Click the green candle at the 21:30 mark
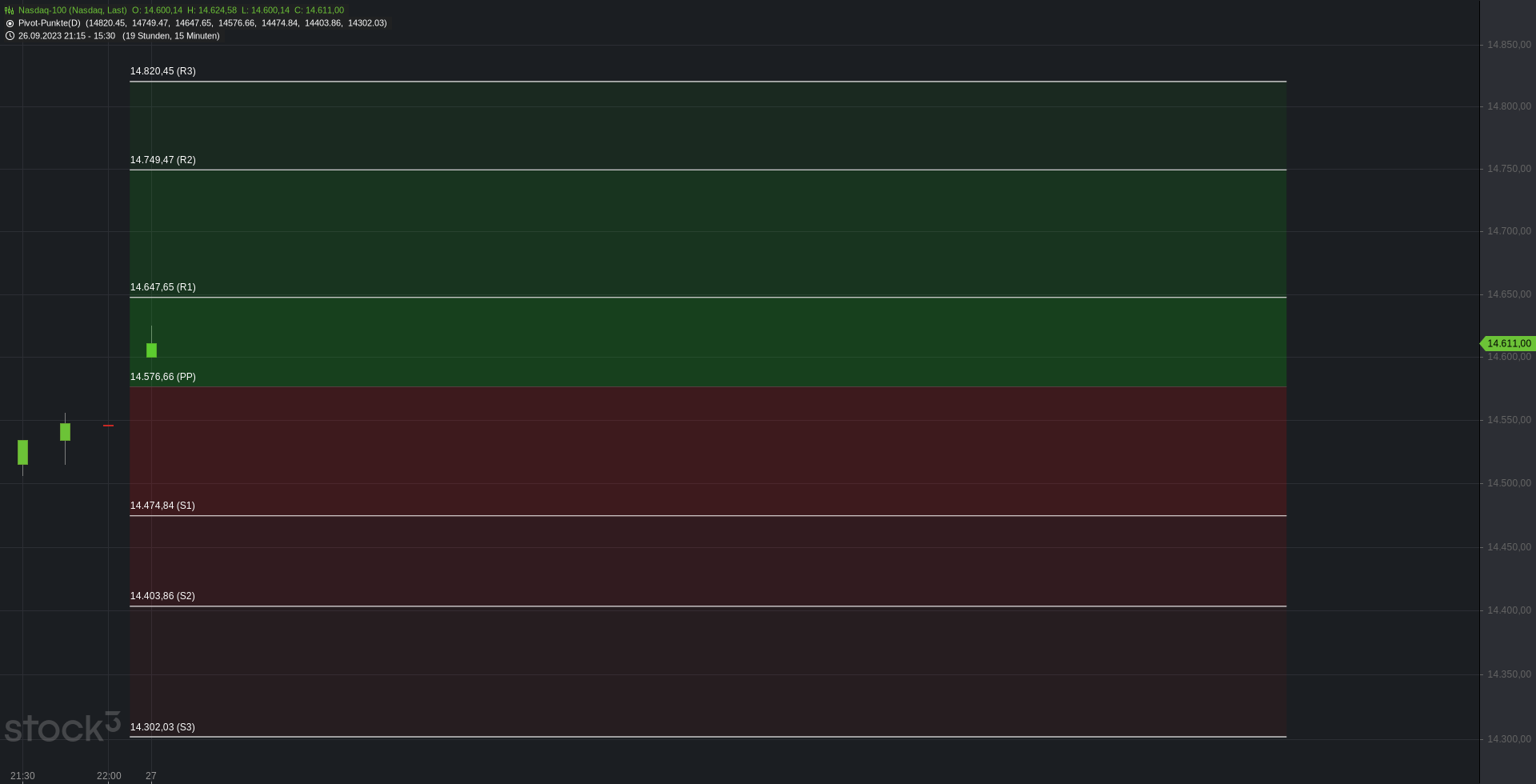The height and width of the screenshot is (784, 1536). (22, 452)
